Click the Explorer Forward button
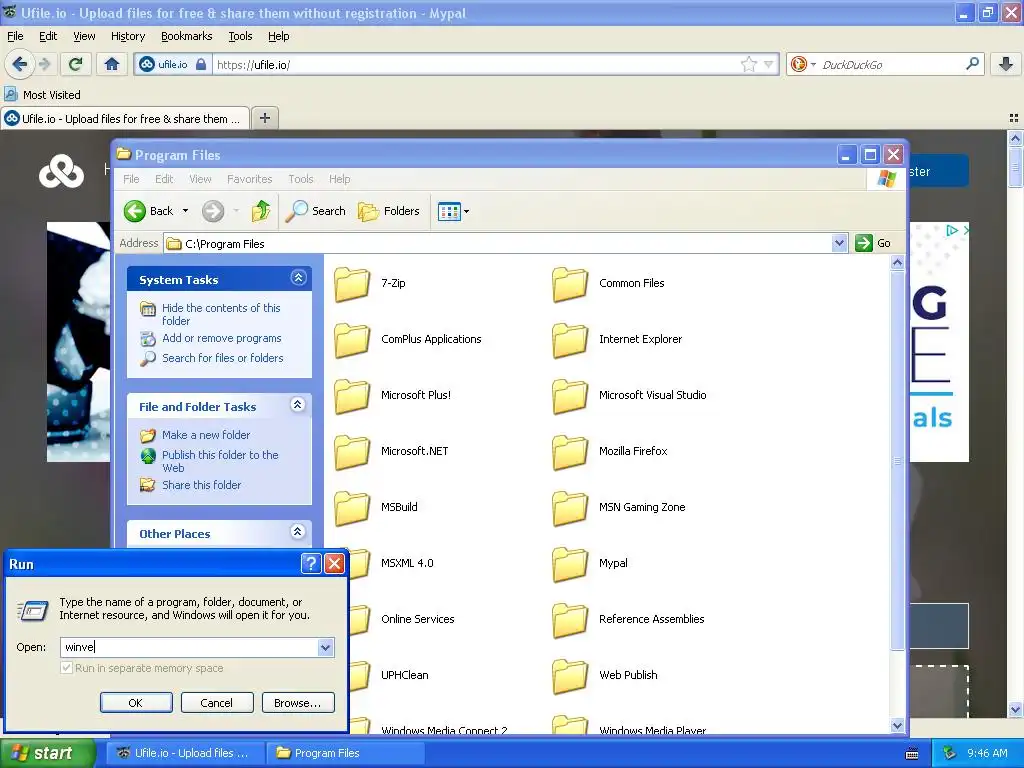Image resolution: width=1024 pixels, height=768 pixels. pos(213,211)
